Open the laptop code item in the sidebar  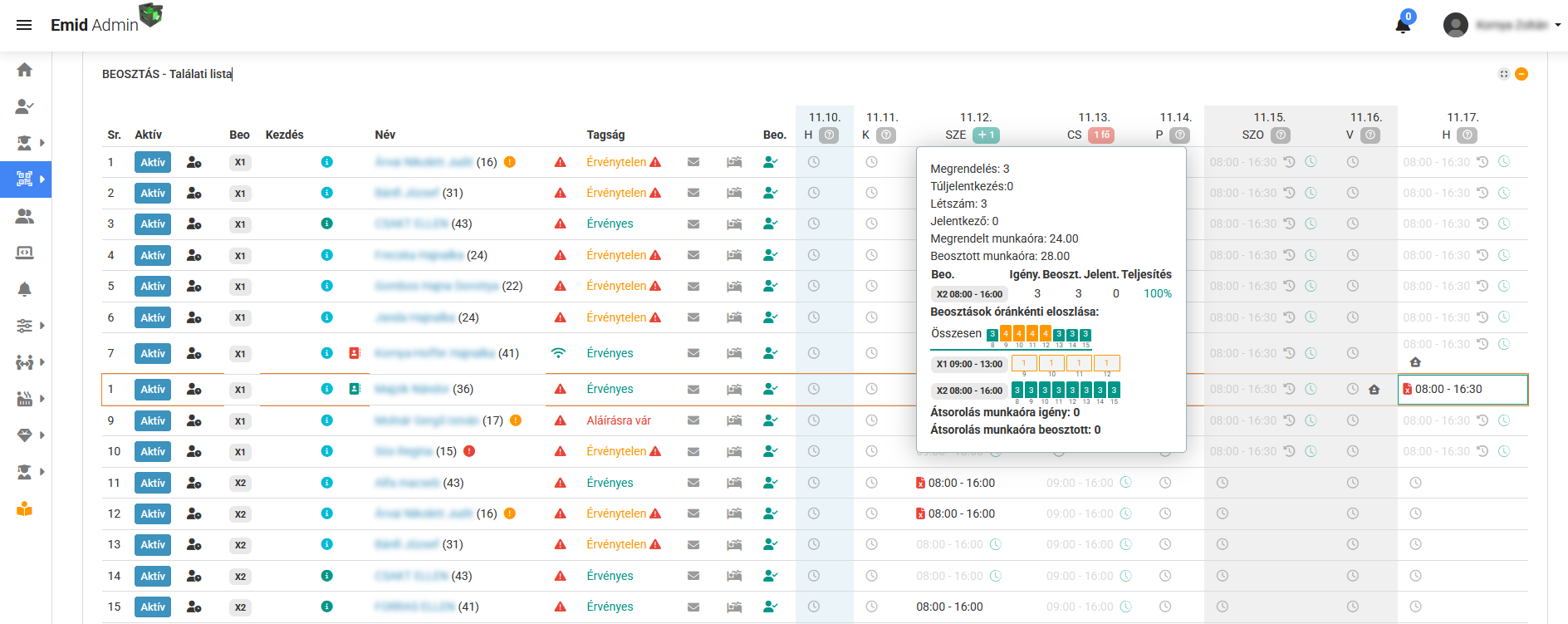[25, 253]
